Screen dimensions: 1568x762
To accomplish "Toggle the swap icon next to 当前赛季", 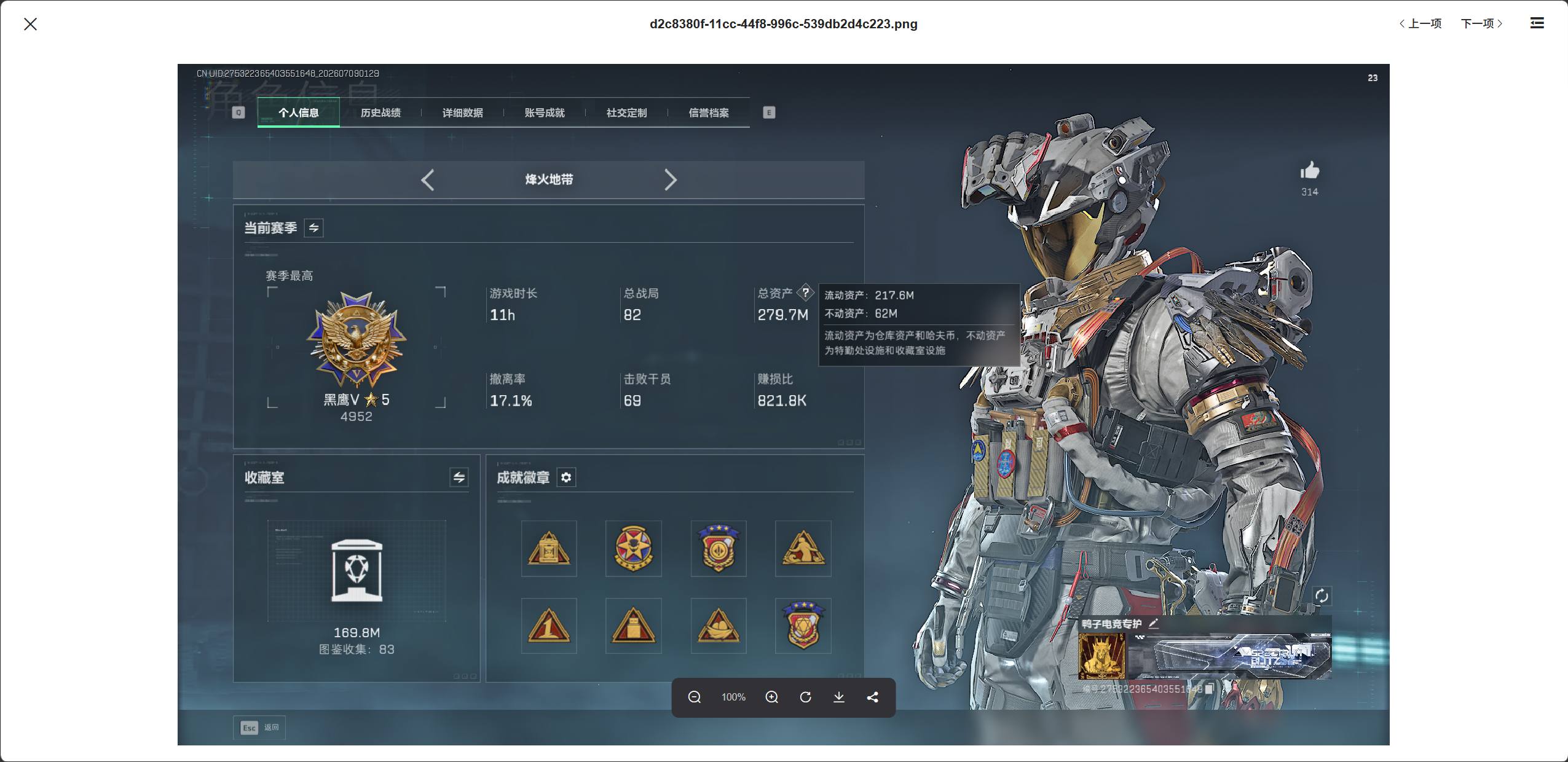I will (314, 228).
